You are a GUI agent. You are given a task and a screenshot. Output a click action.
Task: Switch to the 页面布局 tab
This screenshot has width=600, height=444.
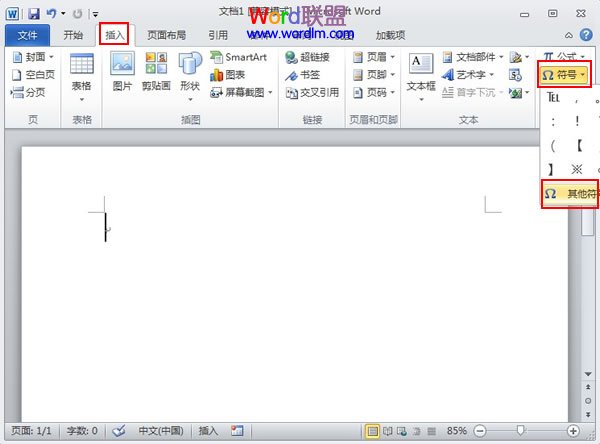click(166, 35)
